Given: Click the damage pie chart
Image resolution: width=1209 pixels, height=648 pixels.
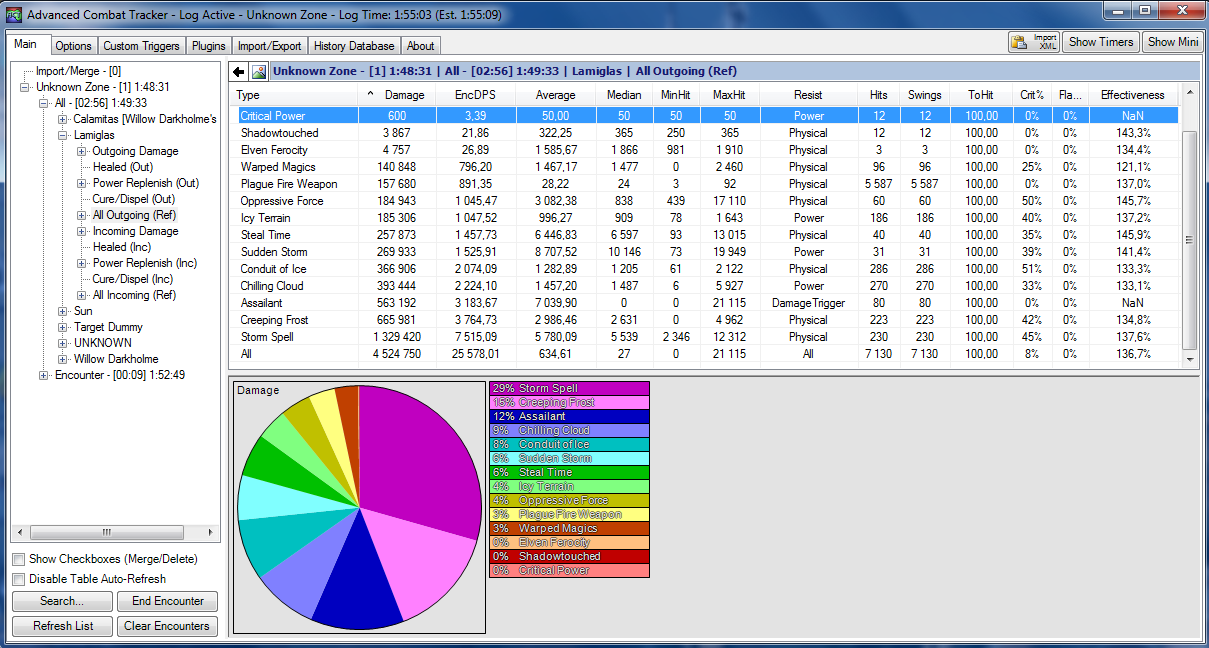Looking at the screenshot, I should point(359,507).
